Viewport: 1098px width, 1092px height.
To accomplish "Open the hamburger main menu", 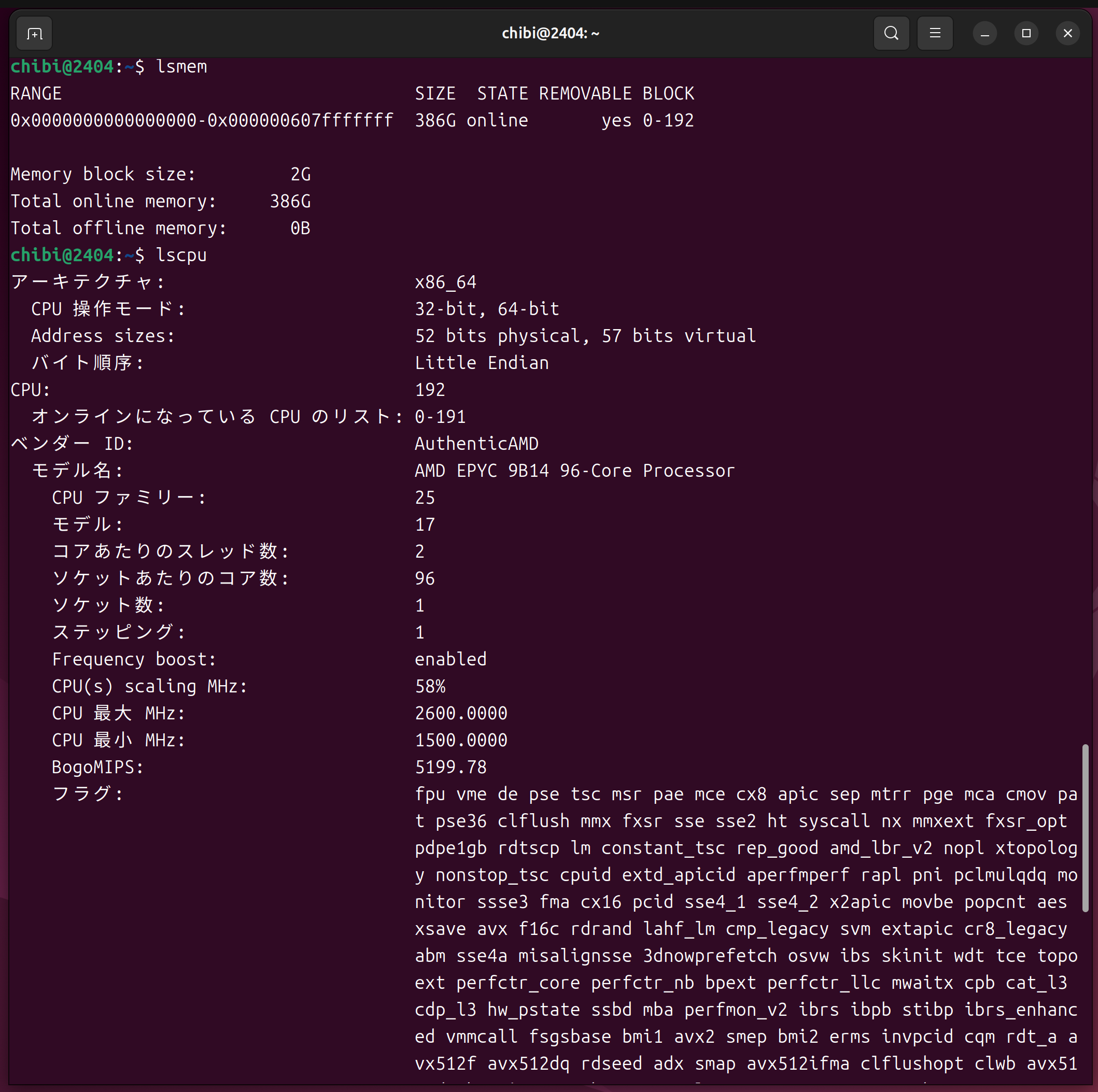I will (934, 34).
